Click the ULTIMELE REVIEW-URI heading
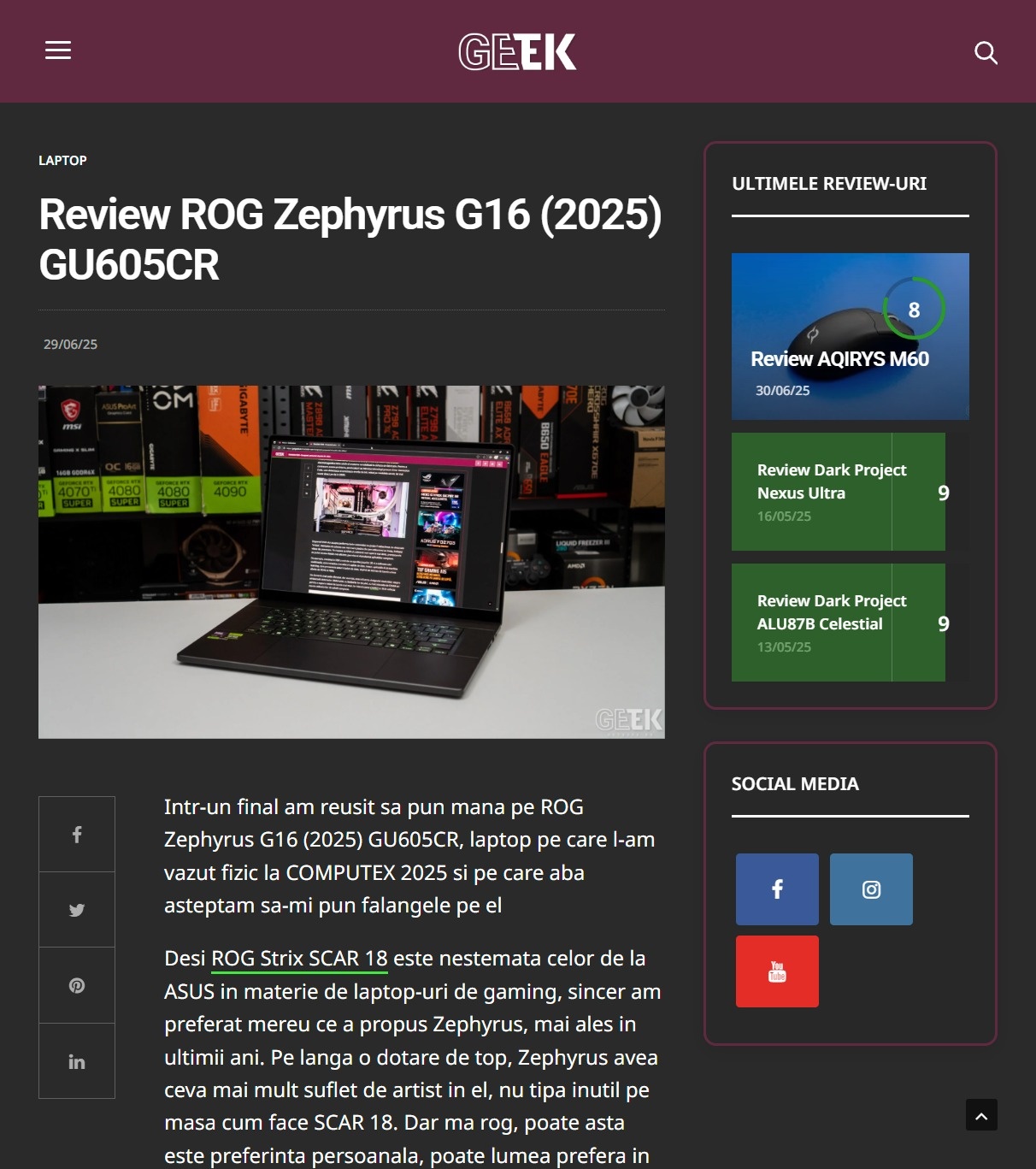Image resolution: width=1036 pixels, height=1169 pixels. pos(829,184)
